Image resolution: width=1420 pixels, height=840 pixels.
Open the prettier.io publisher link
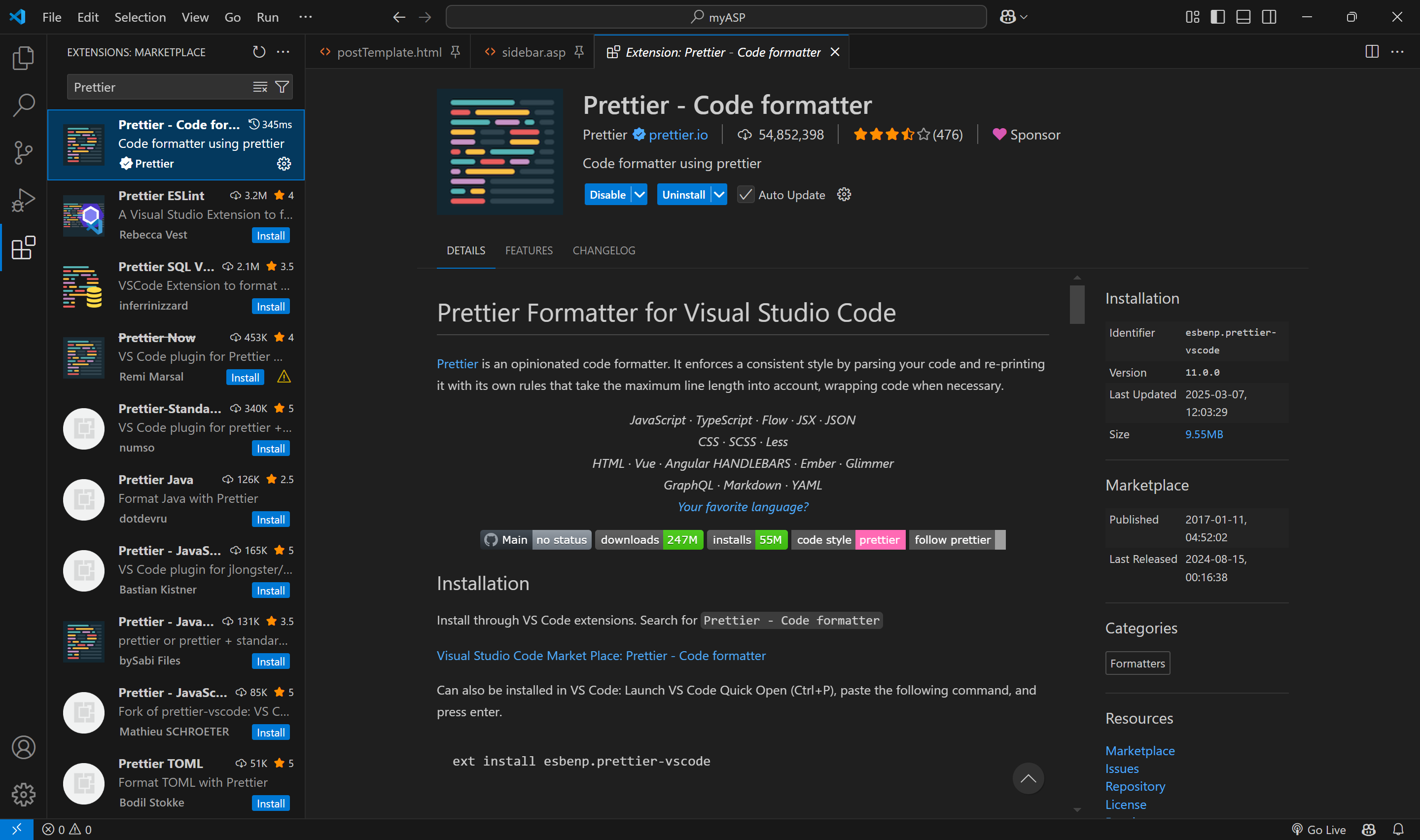point(678,135)
